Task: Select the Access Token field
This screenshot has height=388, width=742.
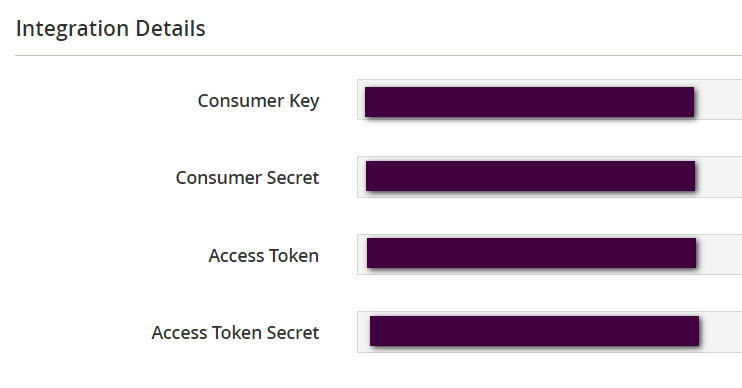Action: click(549, 255)
